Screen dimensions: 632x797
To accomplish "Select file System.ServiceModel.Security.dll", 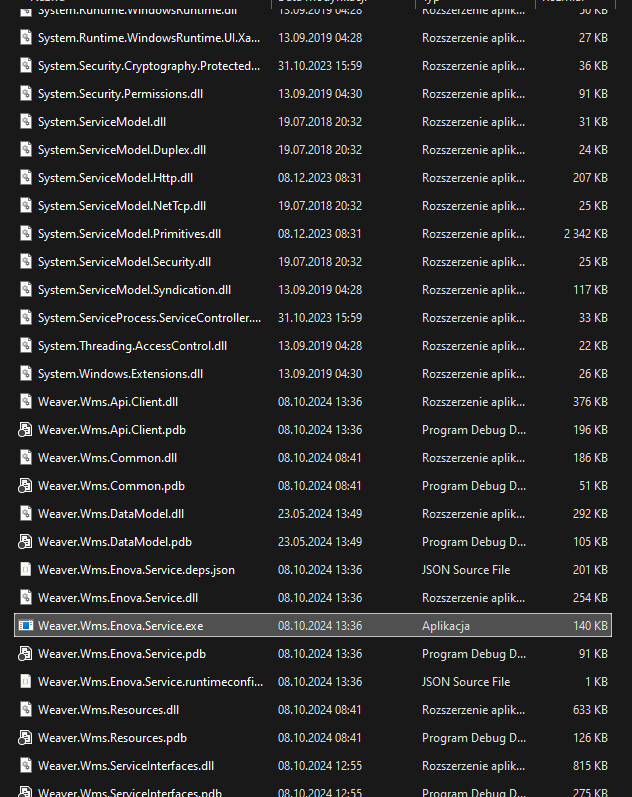I will pos(125,262).
